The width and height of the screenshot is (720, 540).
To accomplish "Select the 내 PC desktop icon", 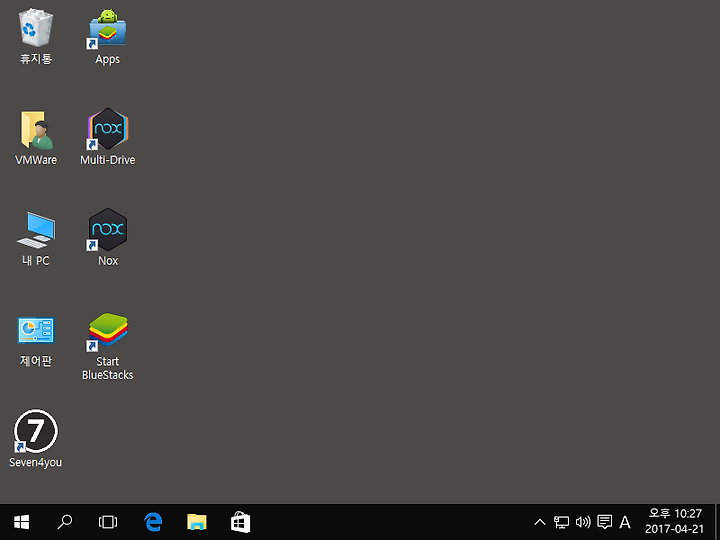I will click(36, 230).
